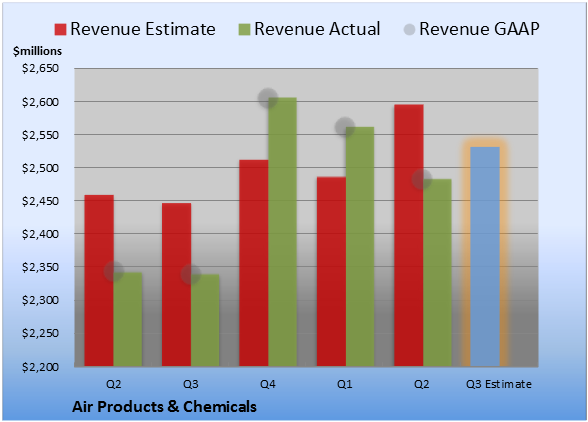Select the red estimate bar above Q4

tap(254, 263)
